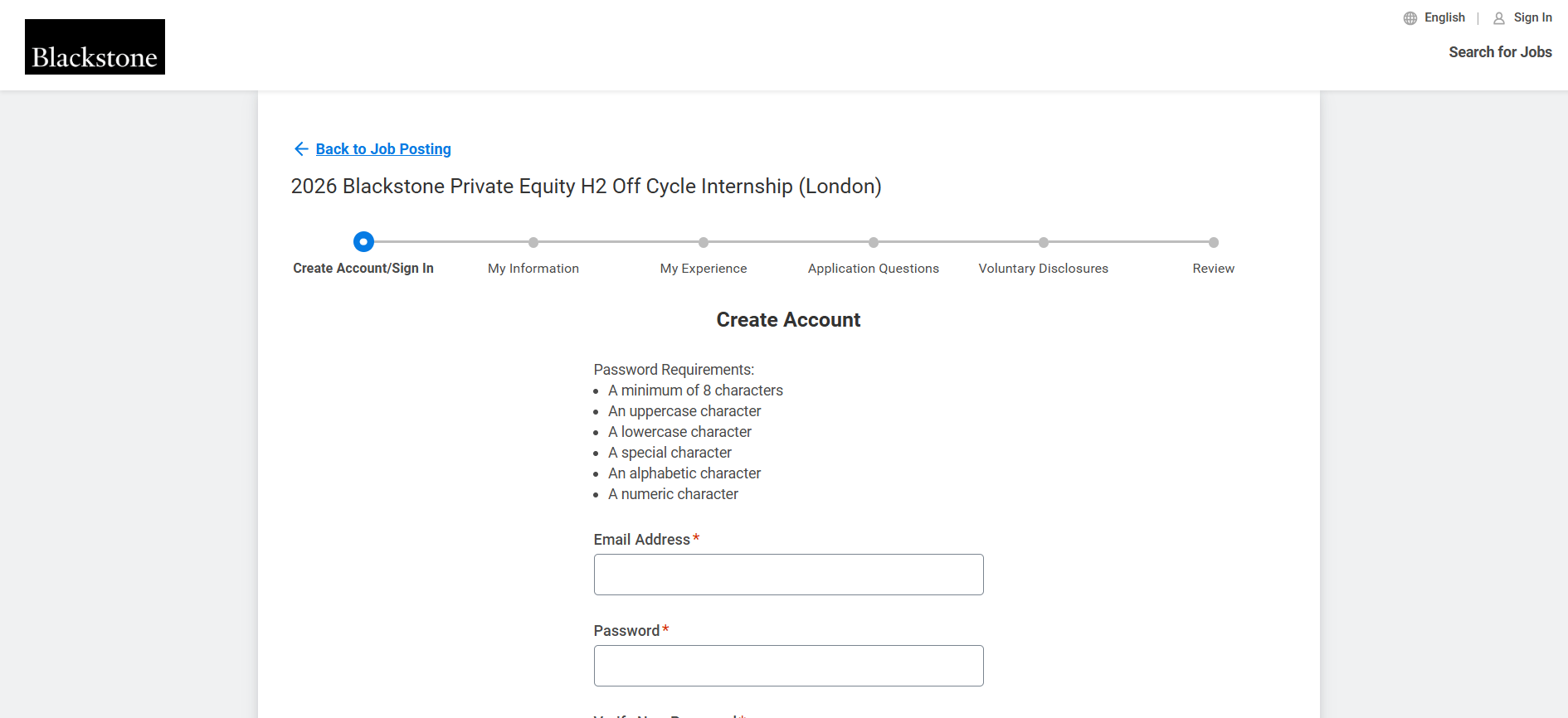Click 'An uppercase character' requirement

point(684,411)
